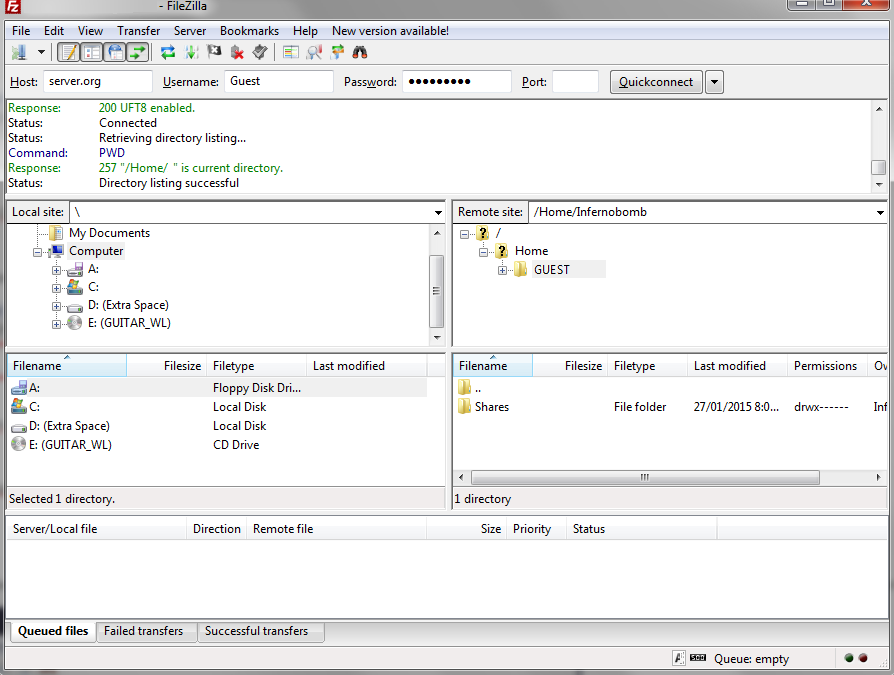
Task: Select the Shares folder in remote list
Action: pyautogui.click(x=491, y=407)
